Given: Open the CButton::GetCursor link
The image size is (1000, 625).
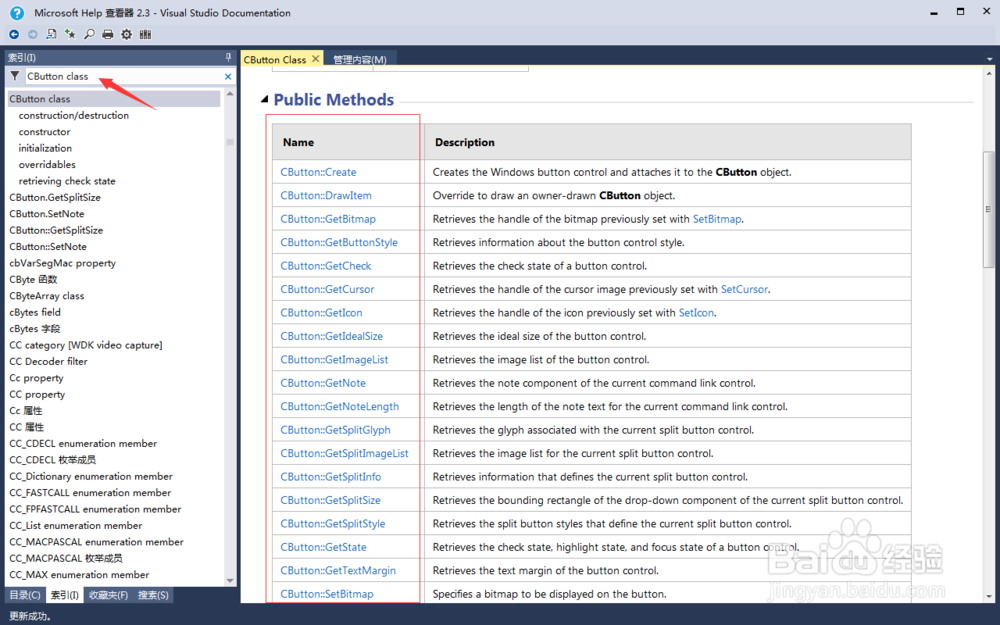Looking at the screenshot, I should (327, 290).
